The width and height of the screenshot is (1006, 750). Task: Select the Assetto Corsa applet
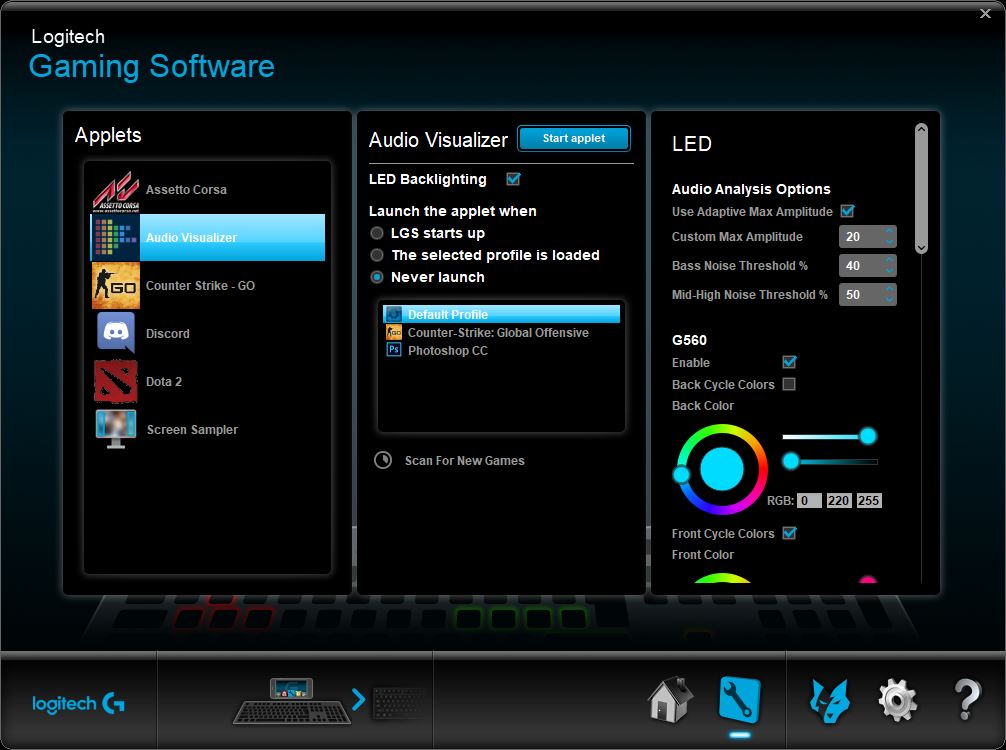coord(208,190)
